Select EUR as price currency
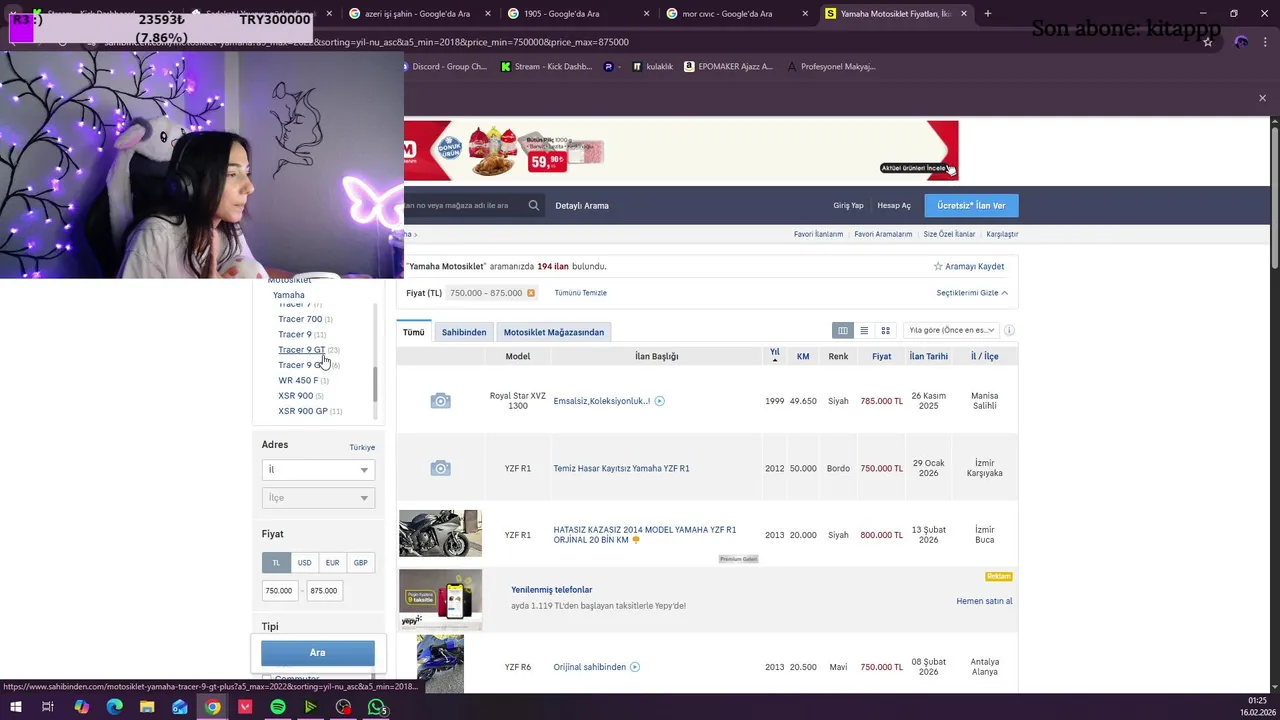 tap(332, 563)
